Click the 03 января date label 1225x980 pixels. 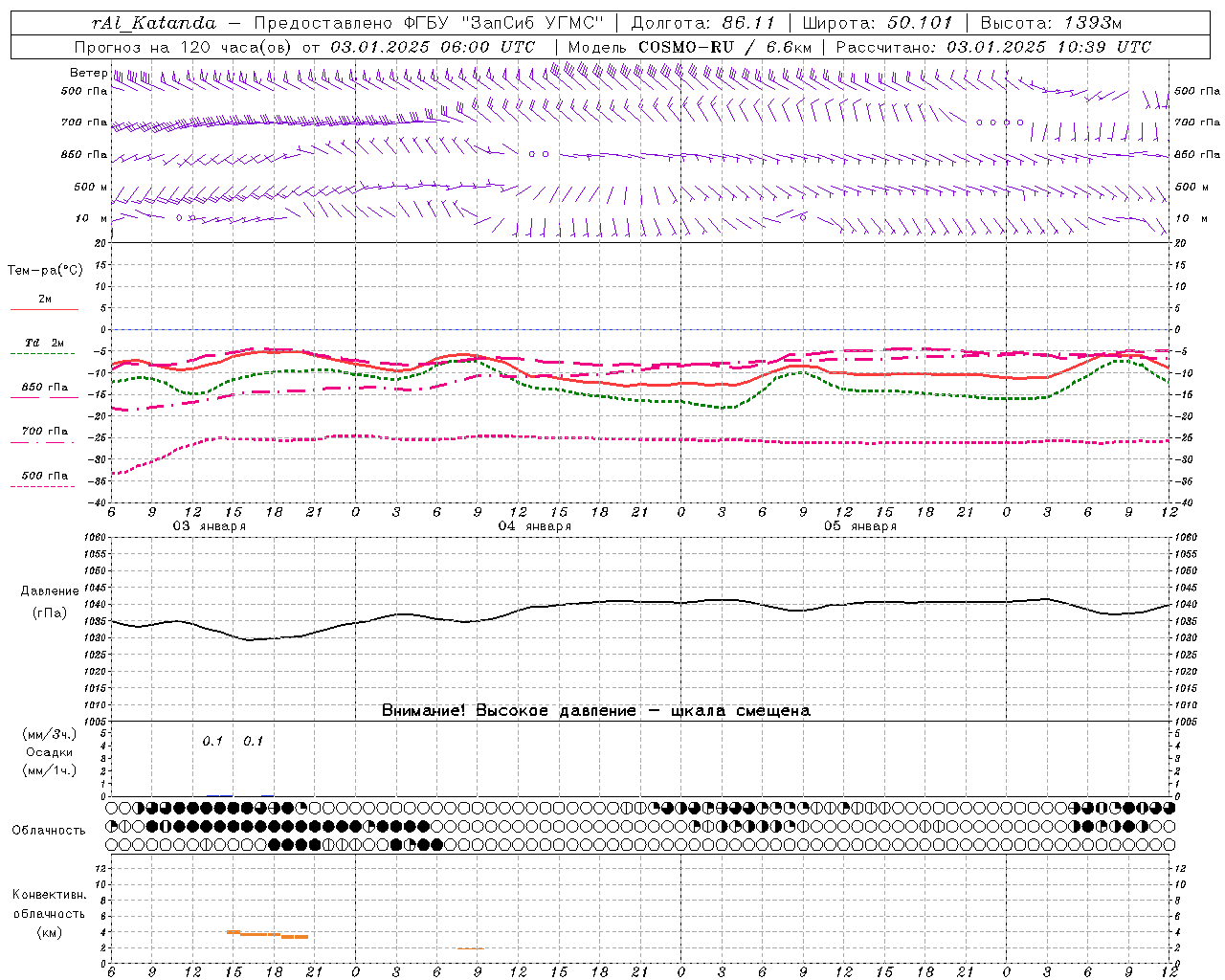[209, 526]
